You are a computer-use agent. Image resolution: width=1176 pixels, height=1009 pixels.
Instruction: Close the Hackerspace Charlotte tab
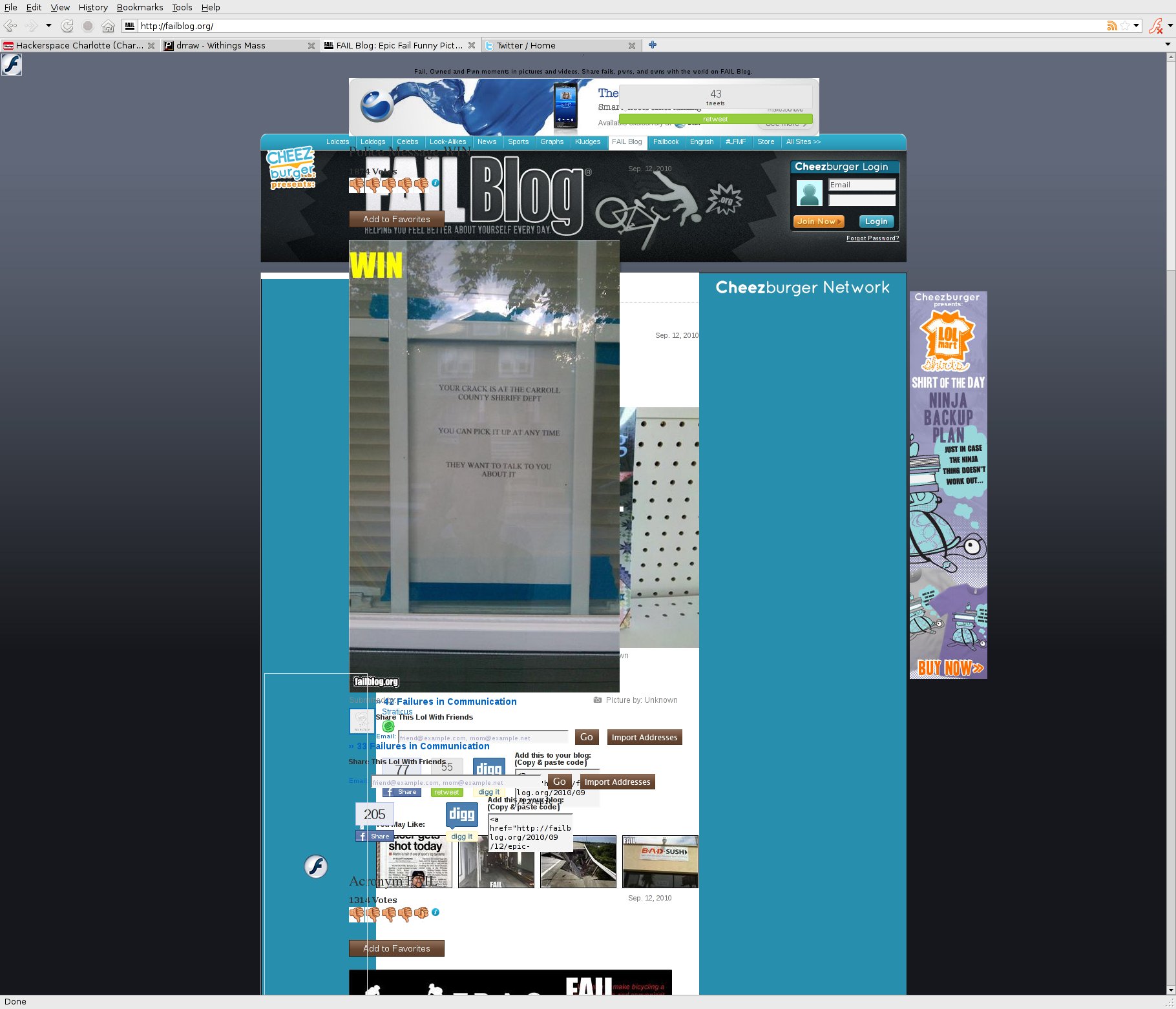151,45
